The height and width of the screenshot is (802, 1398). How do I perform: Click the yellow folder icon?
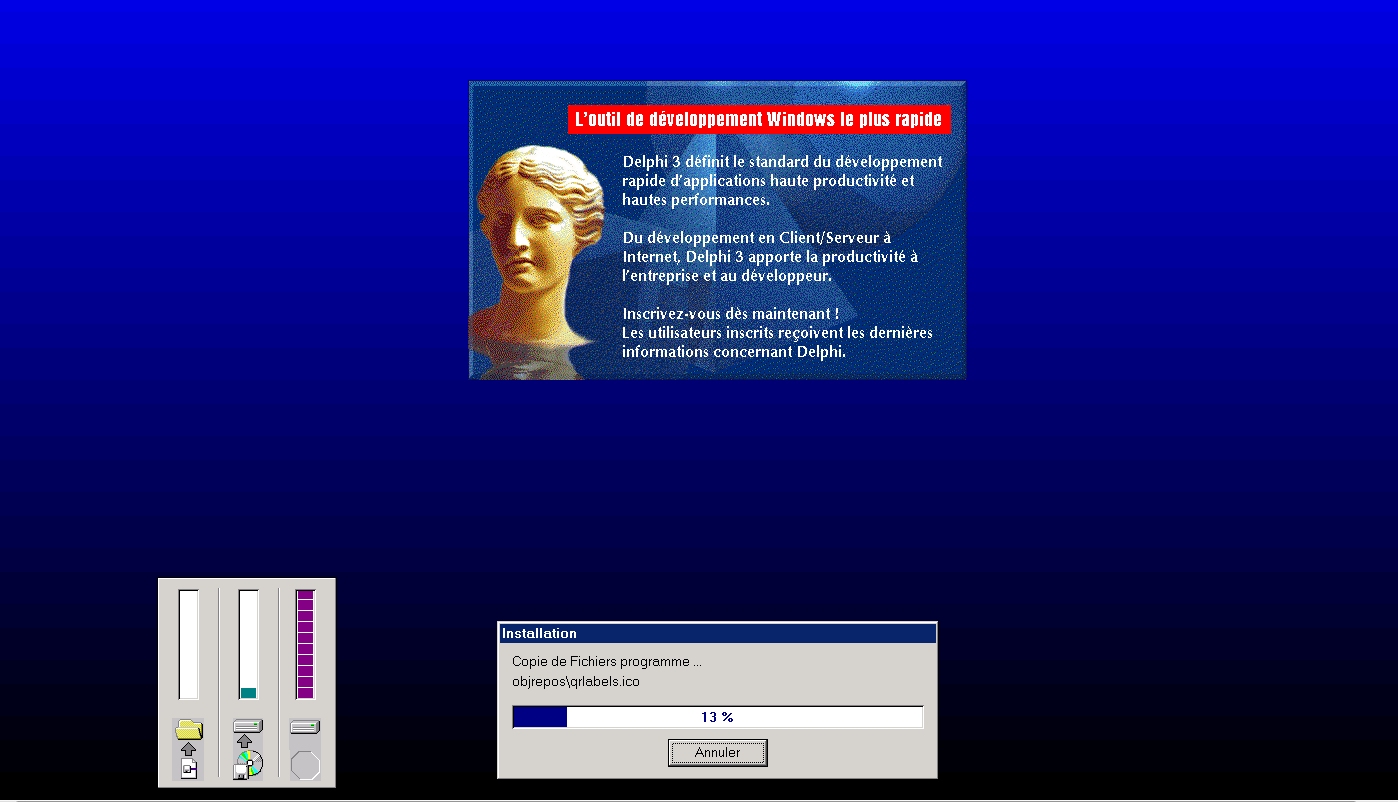188,729
